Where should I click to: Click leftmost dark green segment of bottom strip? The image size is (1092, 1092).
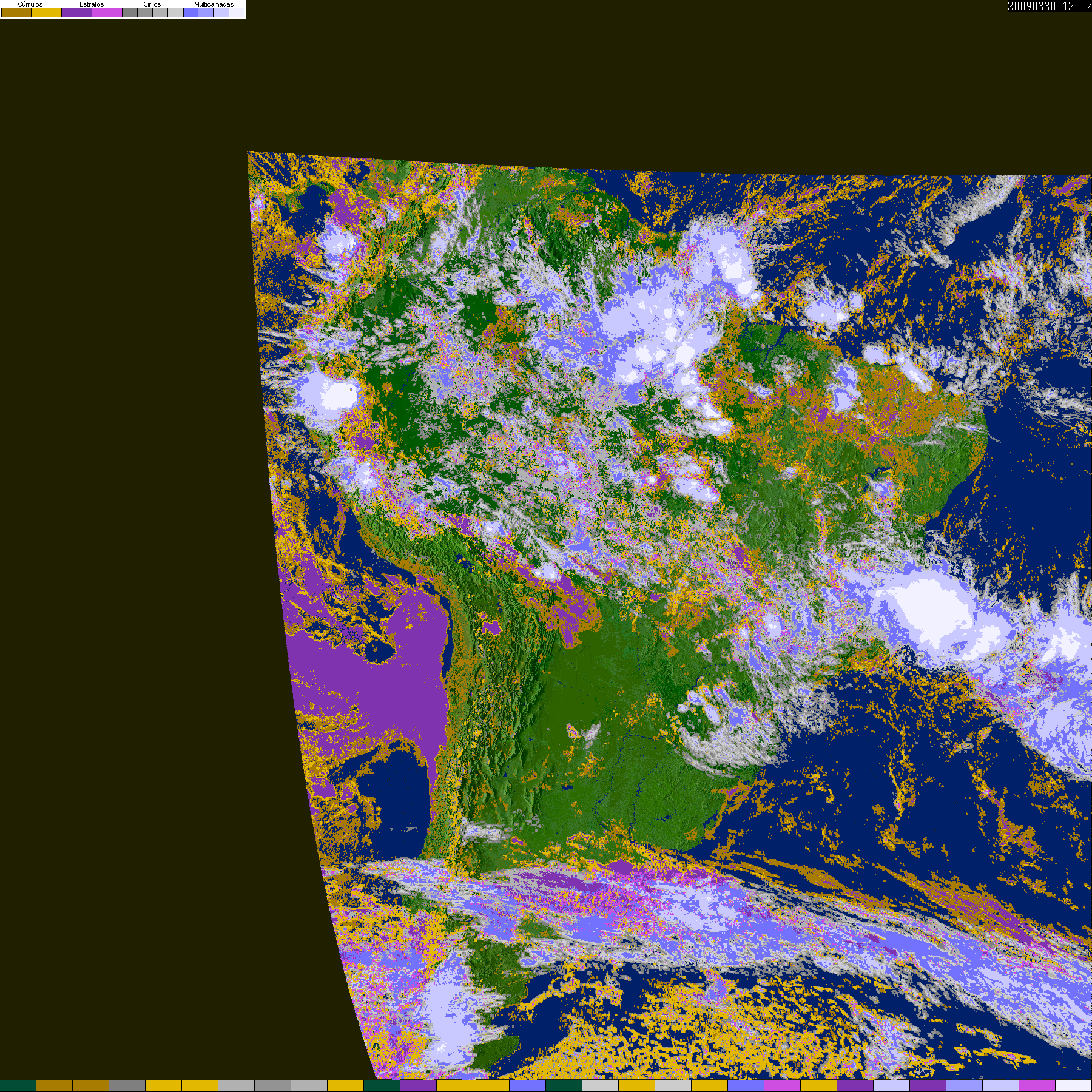[18, 1086]
